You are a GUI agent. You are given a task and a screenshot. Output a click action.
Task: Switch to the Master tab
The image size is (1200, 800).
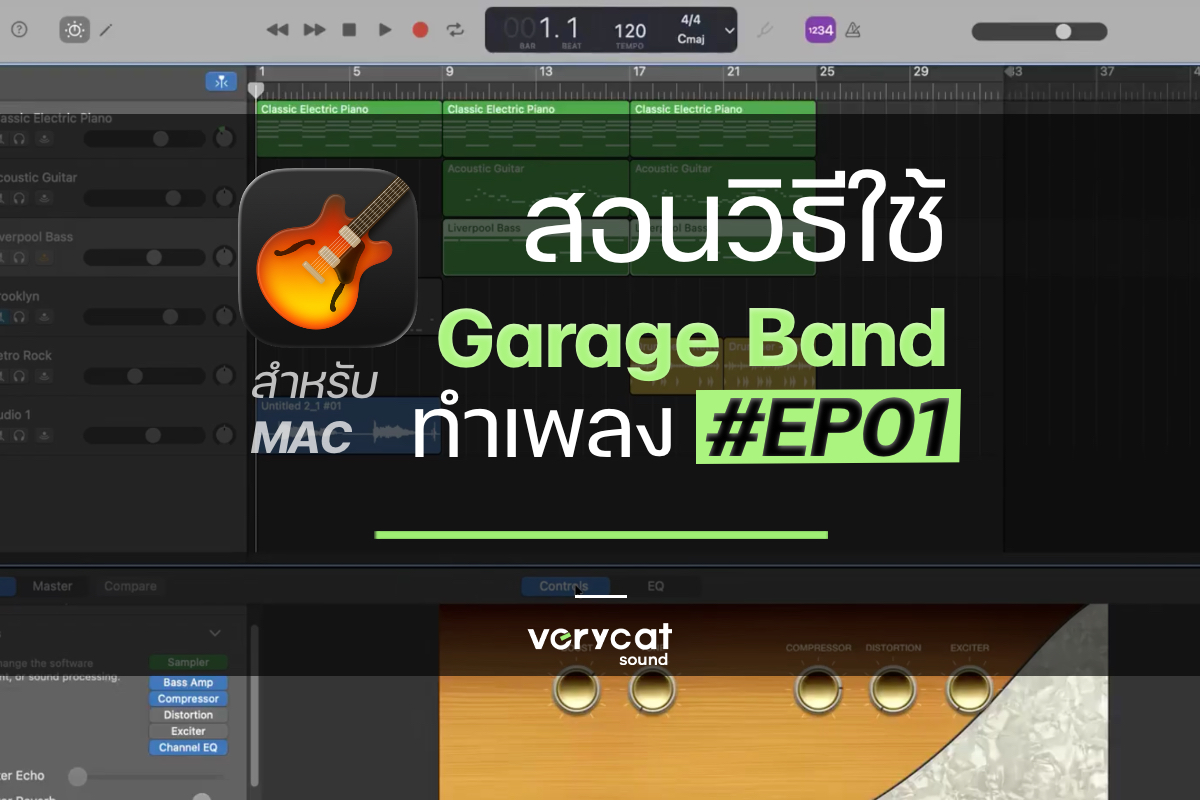52,586
